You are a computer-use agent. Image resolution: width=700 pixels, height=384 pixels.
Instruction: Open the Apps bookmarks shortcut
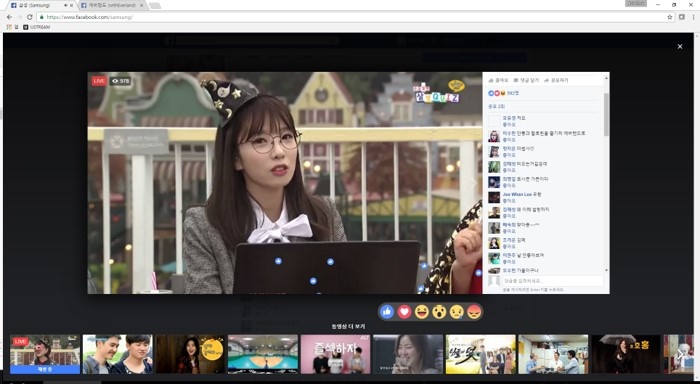(x=12, y=27)
